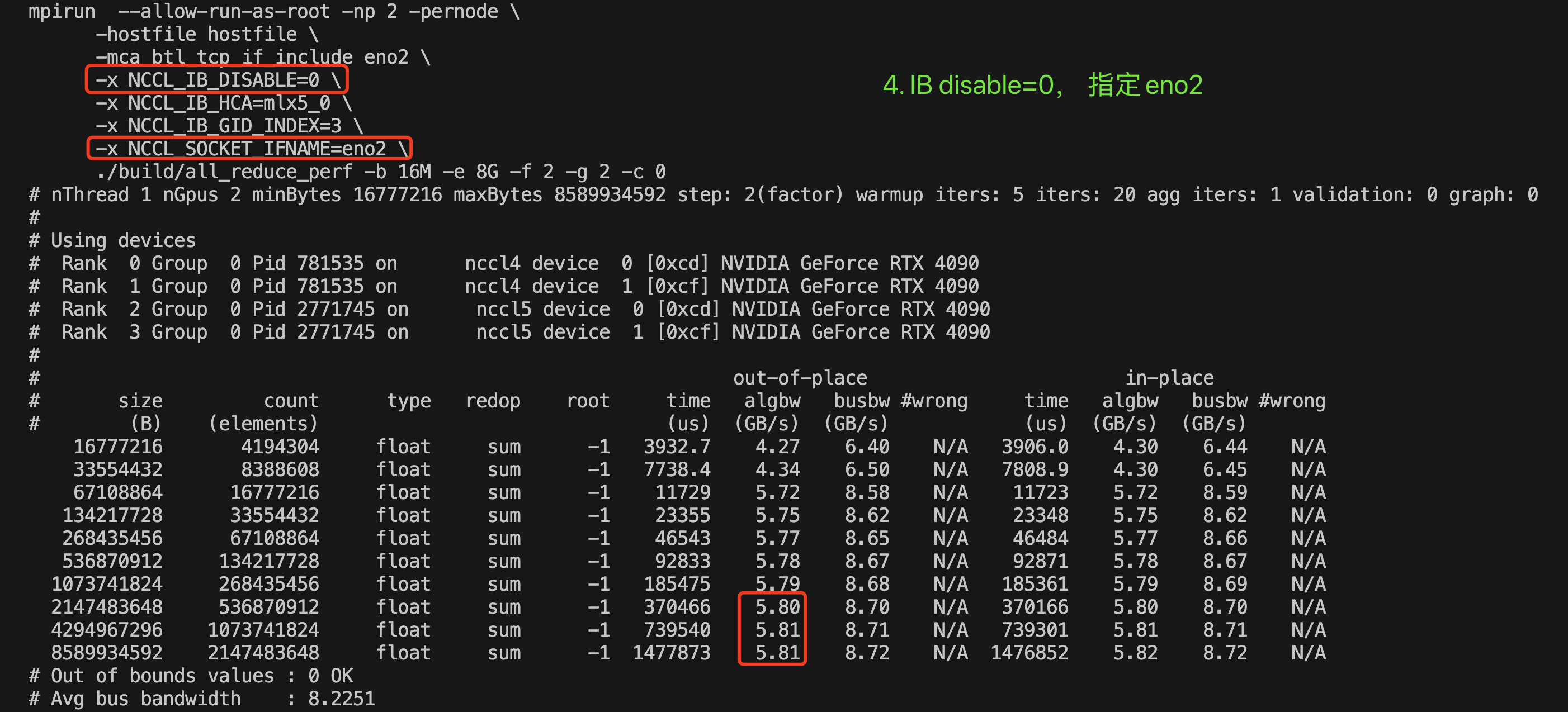This screenshot has height=712, width=1568.
Task: Click the NCCL_IB_GID_INDEX=3 line
Action: (229, 126)
